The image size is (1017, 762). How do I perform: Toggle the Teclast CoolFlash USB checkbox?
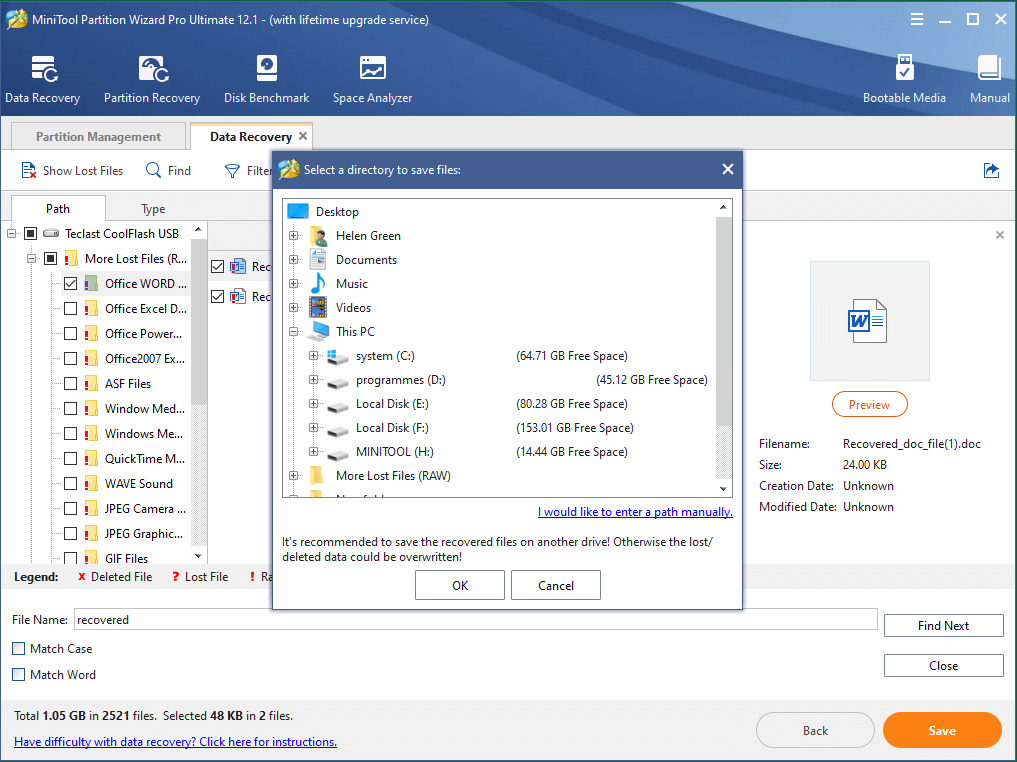click(30, 233)
